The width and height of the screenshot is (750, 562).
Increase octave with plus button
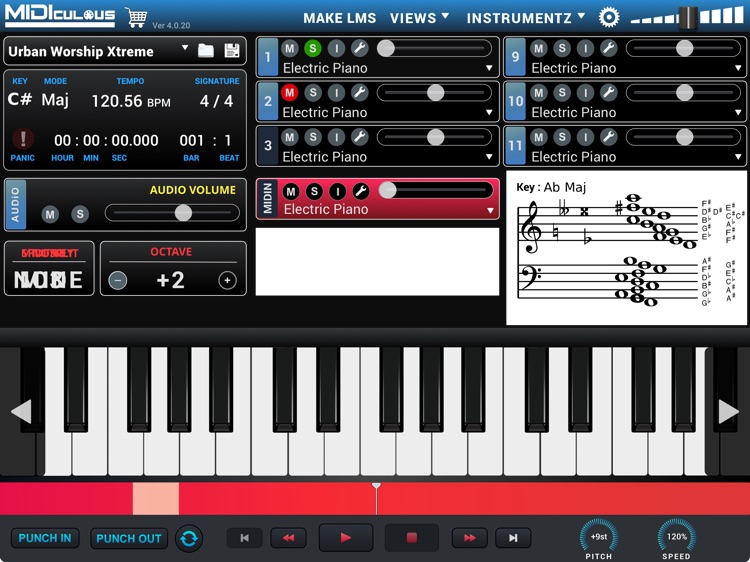pyautogui.click(x=227, y=281)
